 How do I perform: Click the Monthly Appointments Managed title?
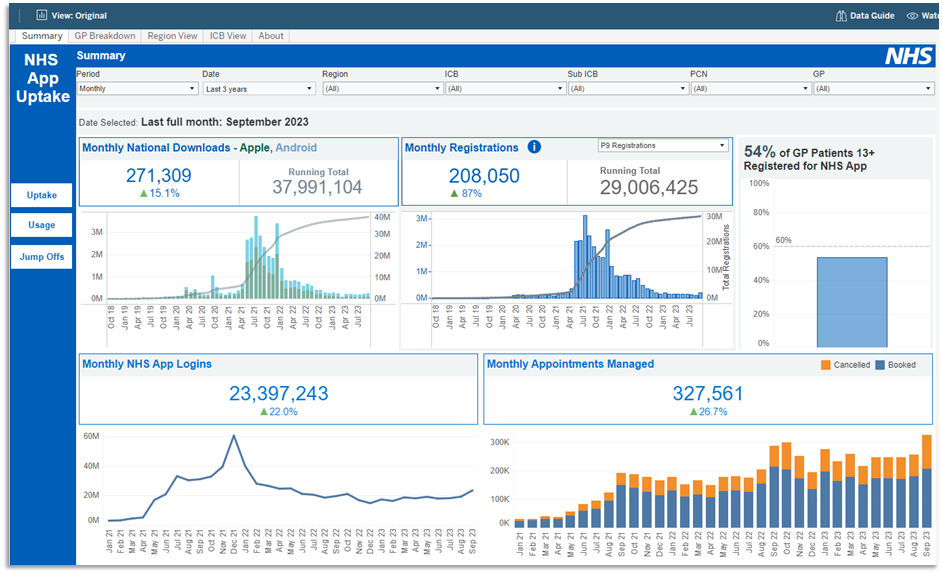570,364
